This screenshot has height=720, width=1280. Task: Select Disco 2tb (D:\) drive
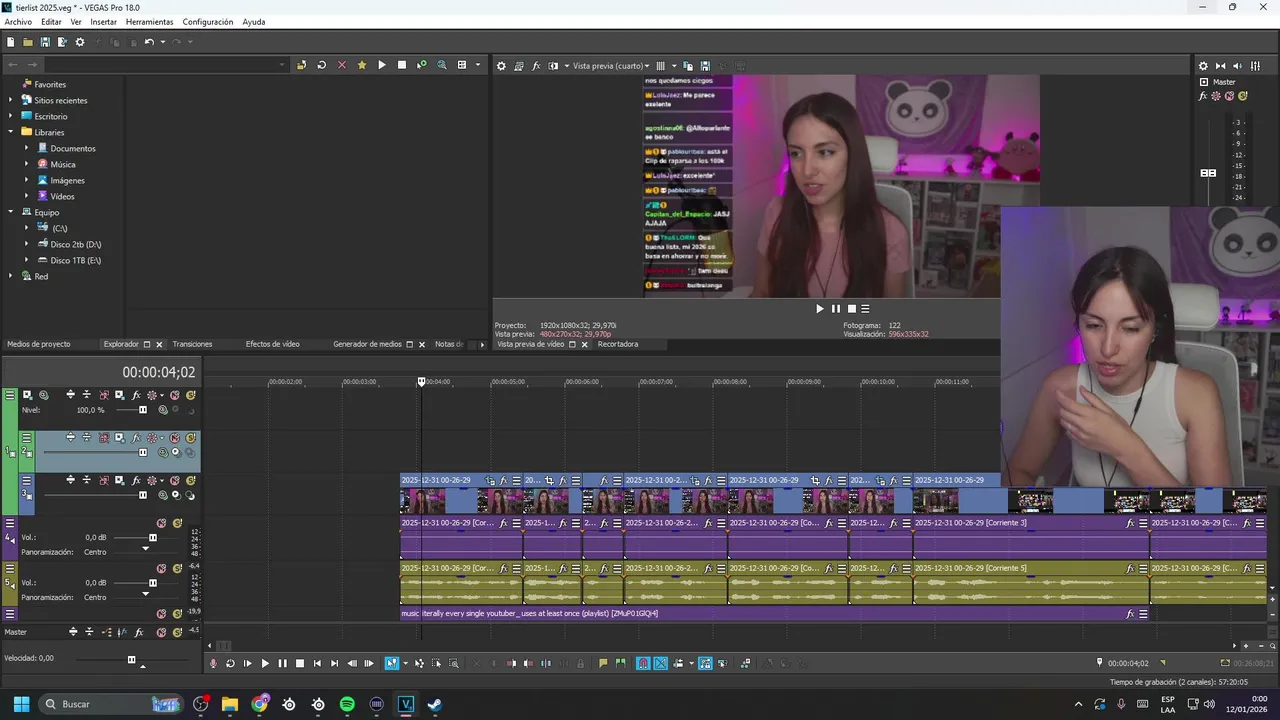[75, 244]
